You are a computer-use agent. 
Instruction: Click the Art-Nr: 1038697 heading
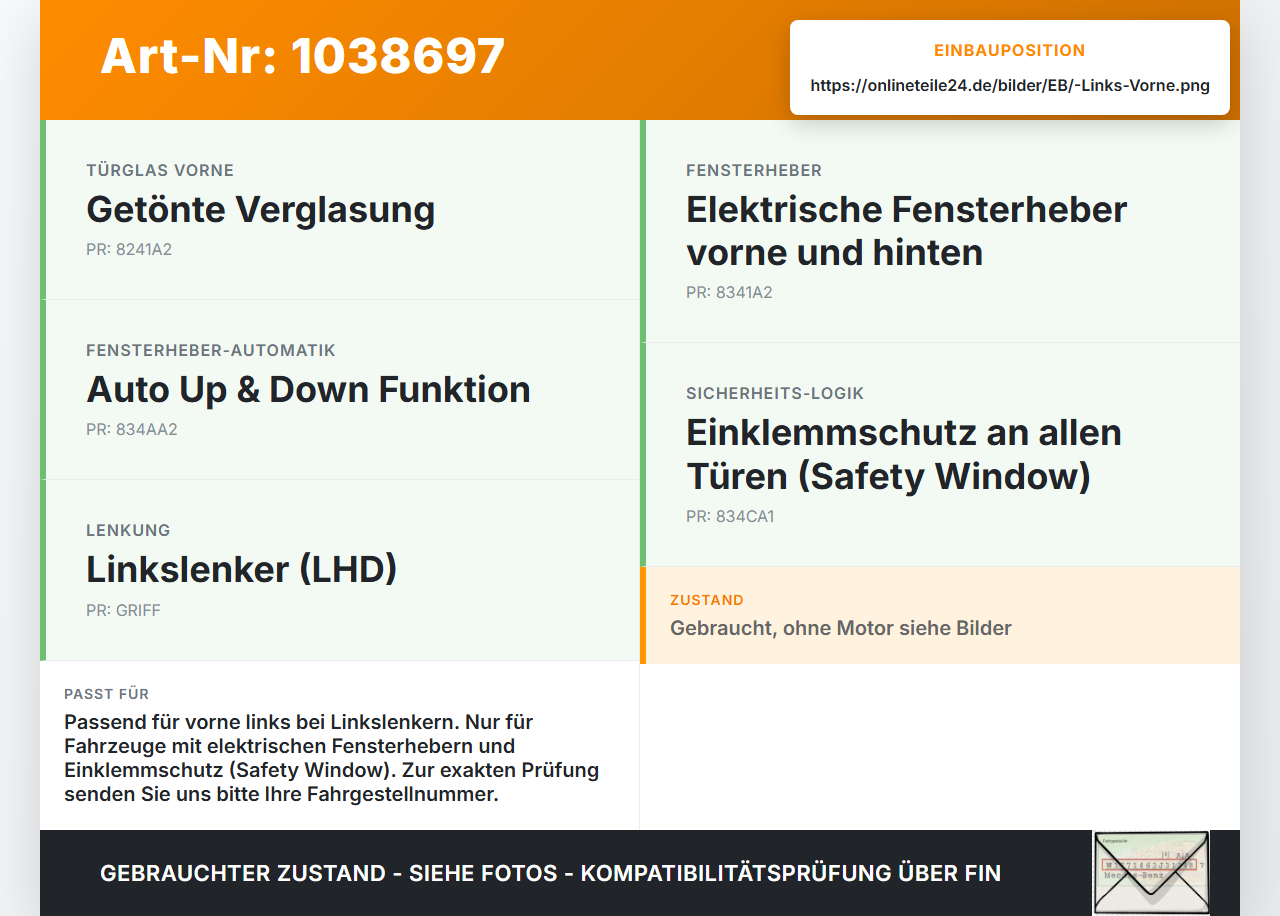[302, 56]
